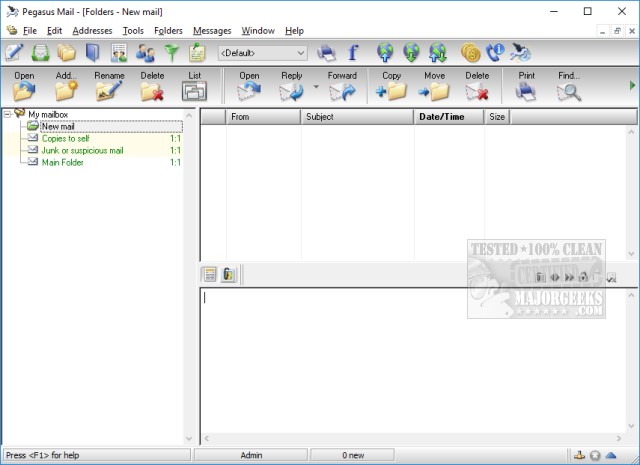The height and width of the screenshot is (465, 640).
Task: Click the Print message toolbar icon
Action: coord(526,91)
